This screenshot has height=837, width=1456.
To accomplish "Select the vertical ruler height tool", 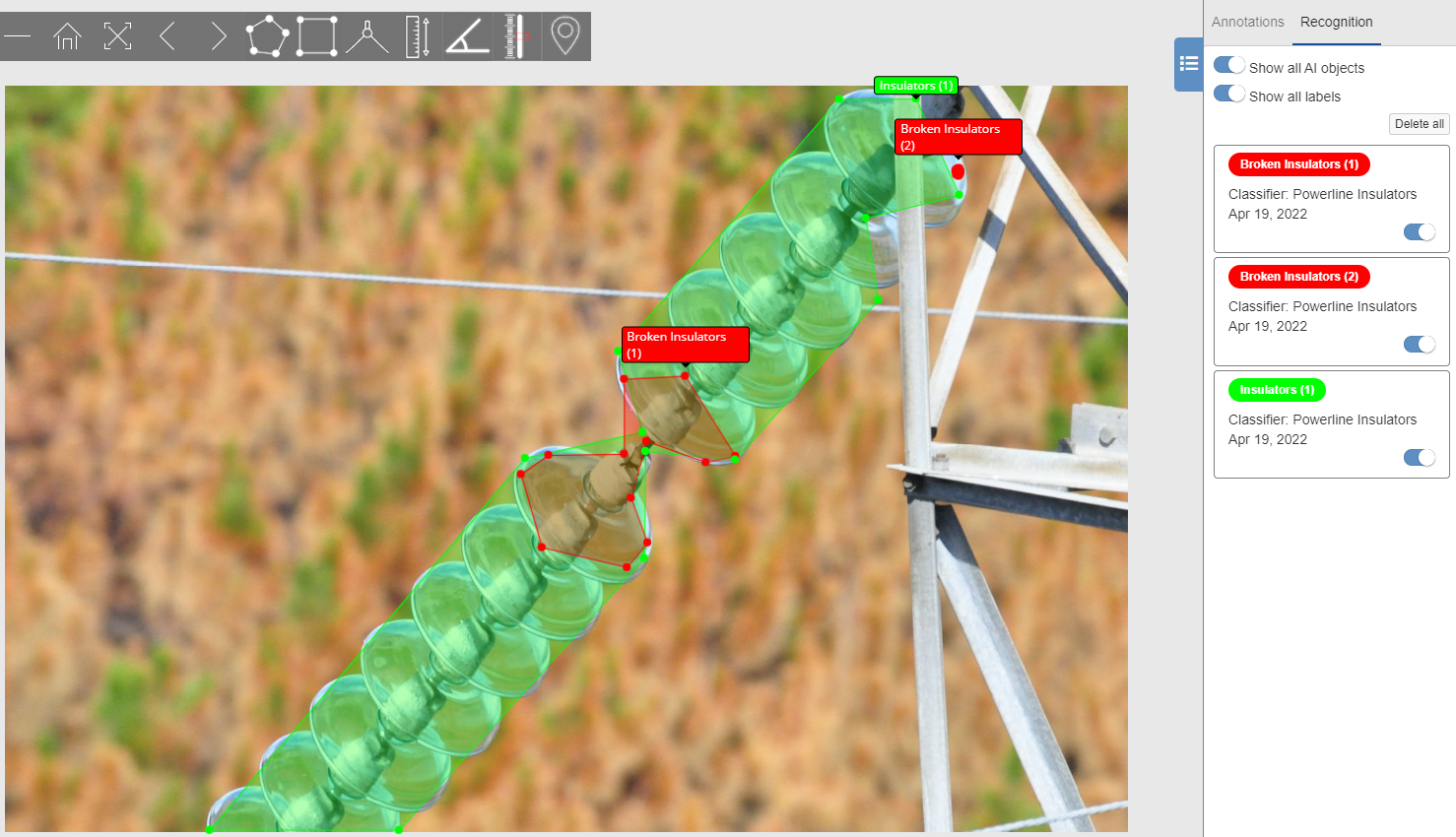I will pyautogui.click(x=418, y=36).
